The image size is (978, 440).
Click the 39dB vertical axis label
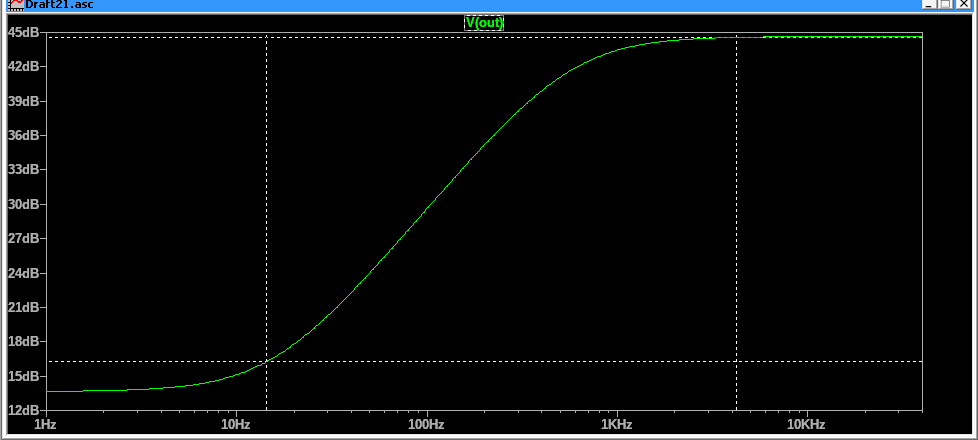click(x=23, y=101)
